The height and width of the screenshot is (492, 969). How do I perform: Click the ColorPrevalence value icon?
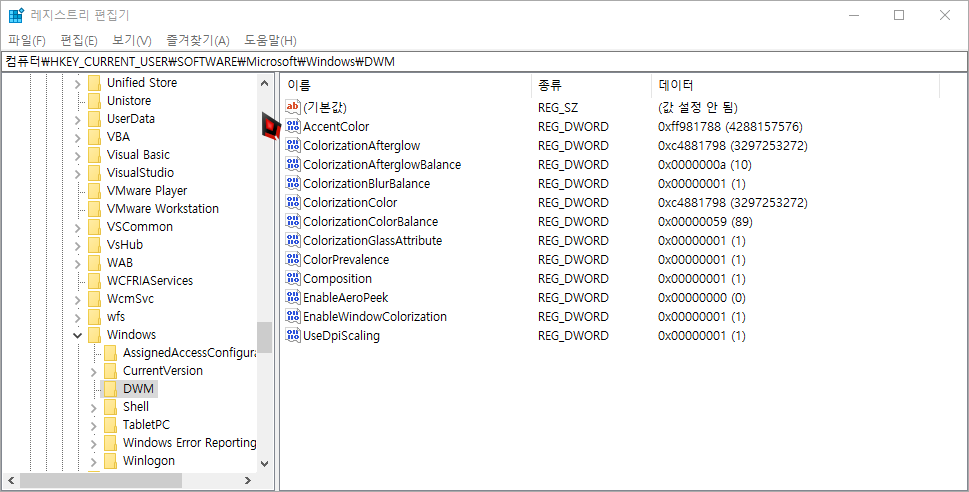click(293, 259)
